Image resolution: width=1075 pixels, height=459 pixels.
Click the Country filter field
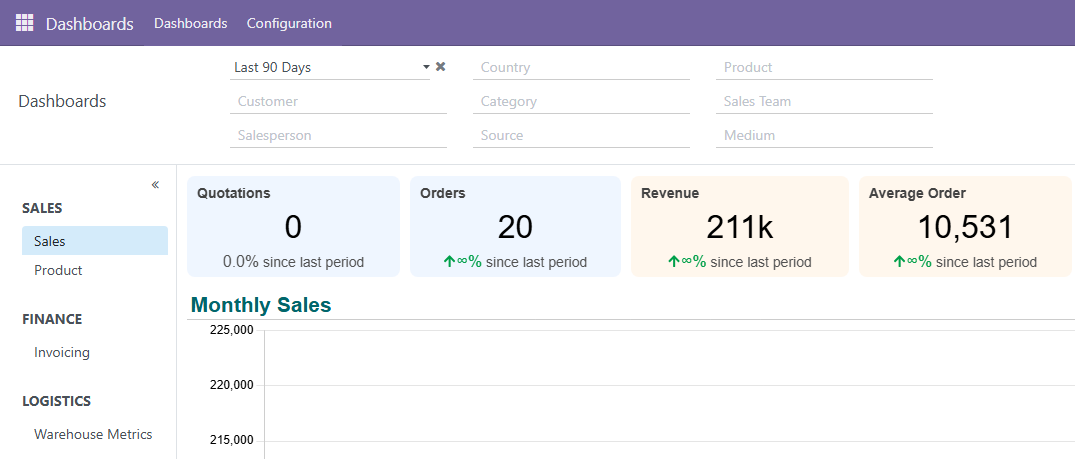pyautogui.click(x=581, y=68)
